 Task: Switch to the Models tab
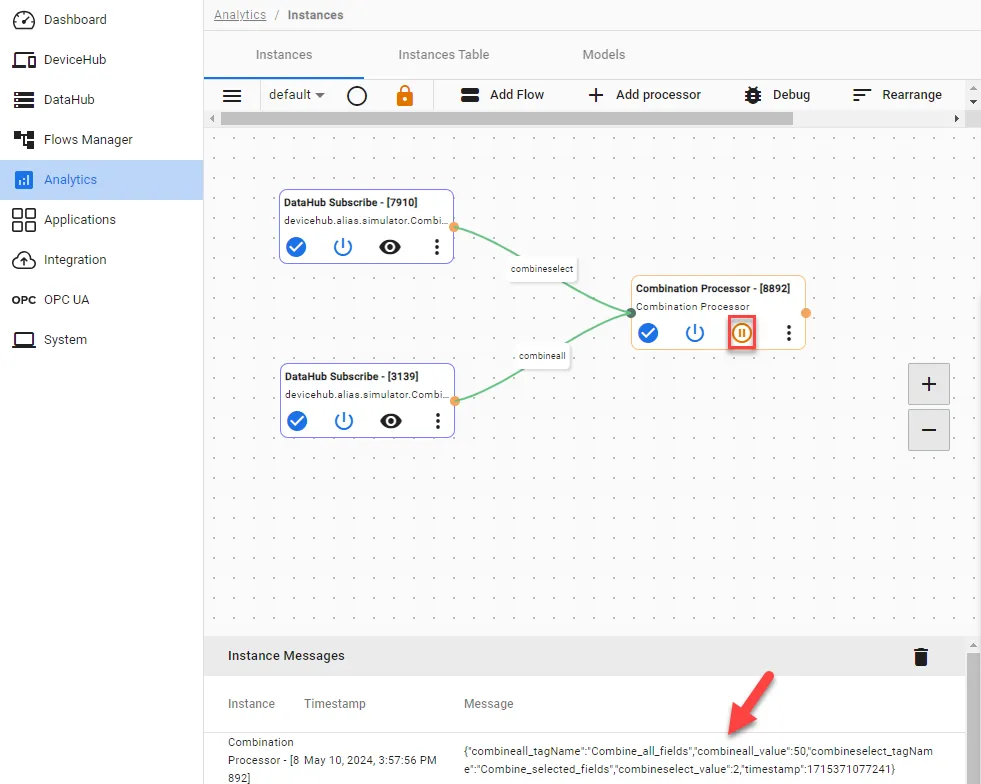[x=604, y=55]
